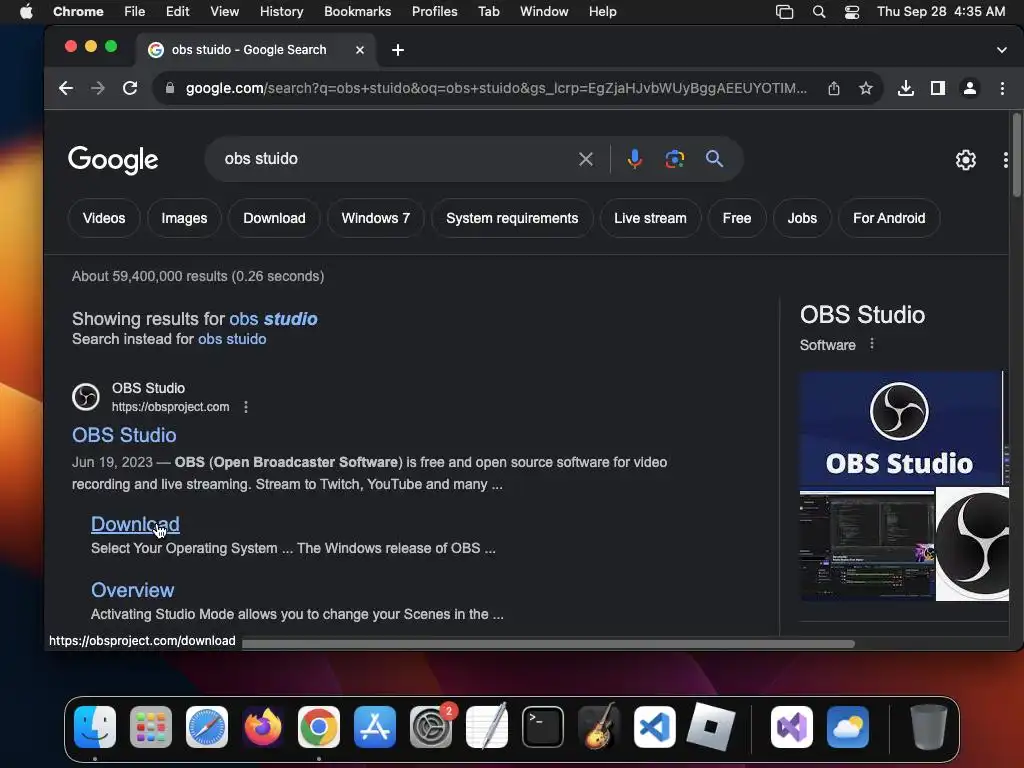Click the share icon in the address bar
Viewport: 1024px width, 768px height.
[x=834, y=88]
